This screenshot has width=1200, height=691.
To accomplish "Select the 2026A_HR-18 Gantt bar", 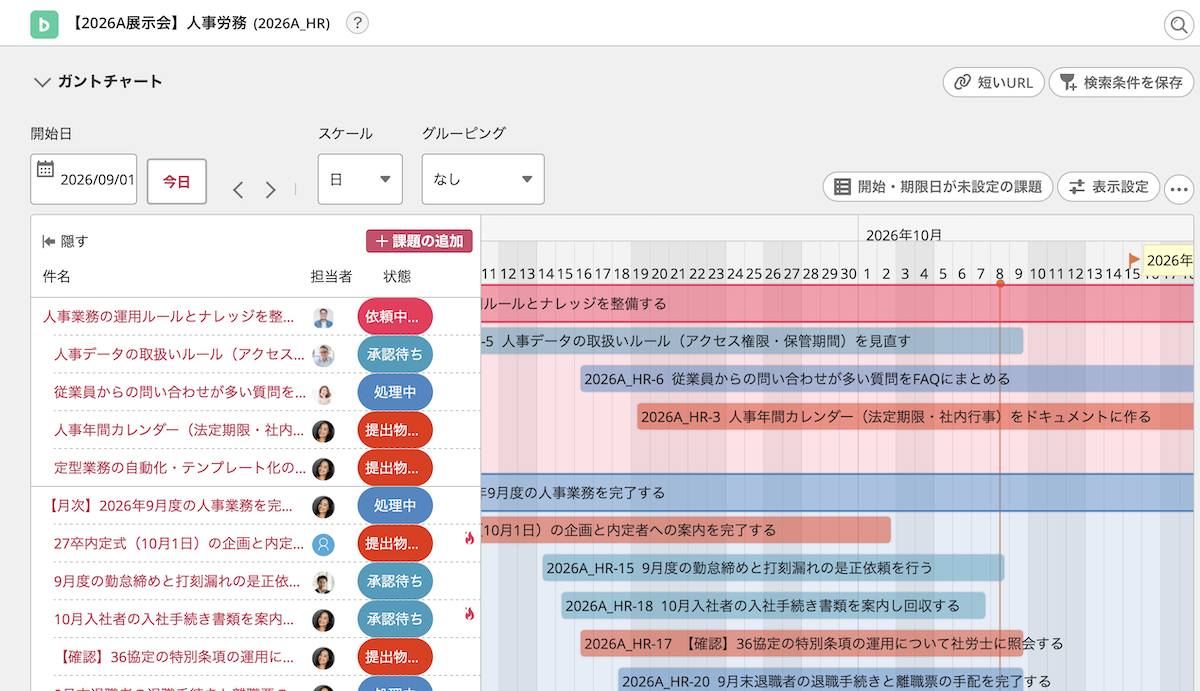I will 774,606.
